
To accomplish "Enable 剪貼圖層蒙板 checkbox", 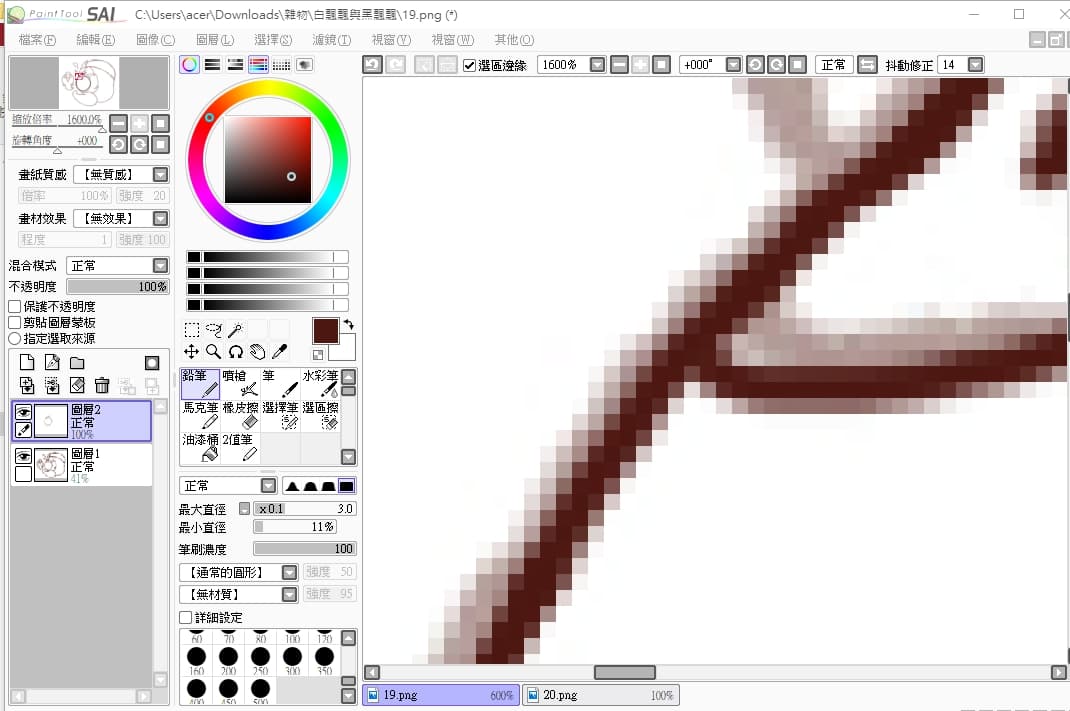I will pyautogui.click(x=14, y=322).
